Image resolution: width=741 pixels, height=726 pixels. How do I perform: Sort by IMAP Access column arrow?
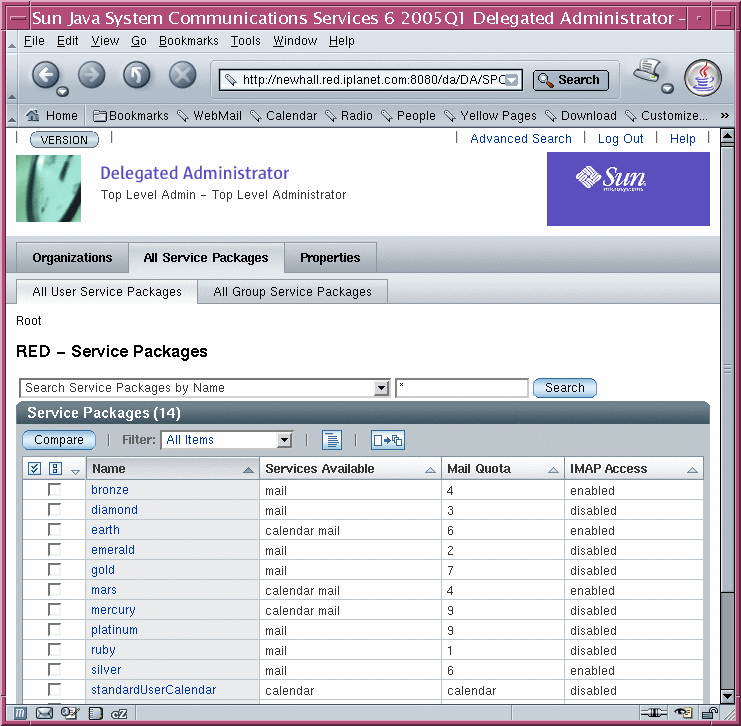click(692, 470)
